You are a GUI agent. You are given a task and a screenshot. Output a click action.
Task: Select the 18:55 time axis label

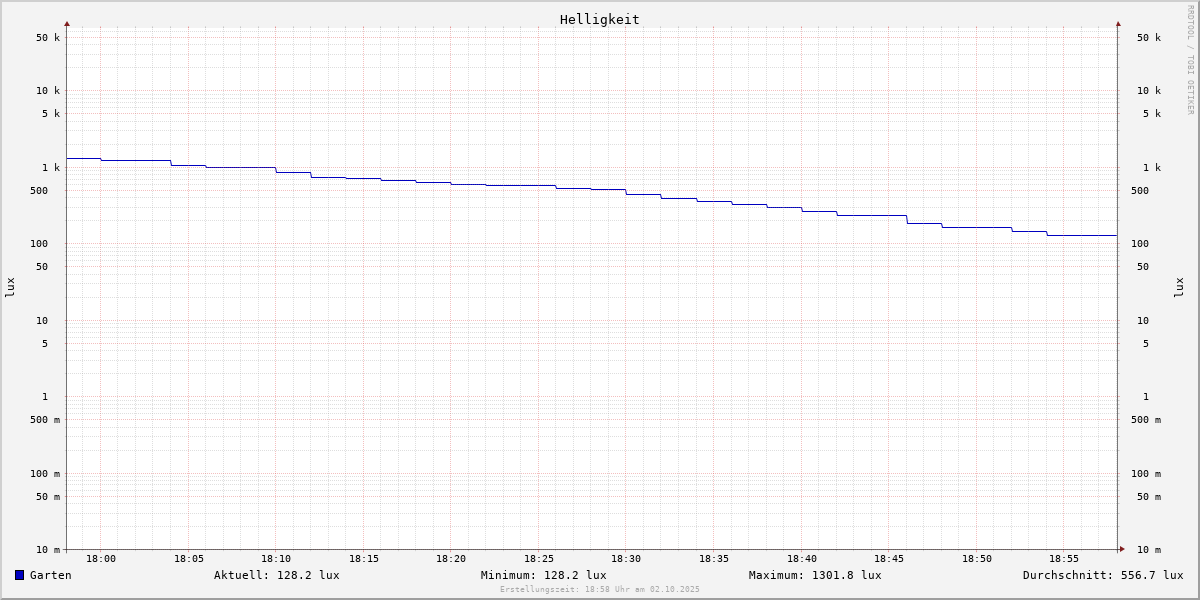[x=1064, y=559]
